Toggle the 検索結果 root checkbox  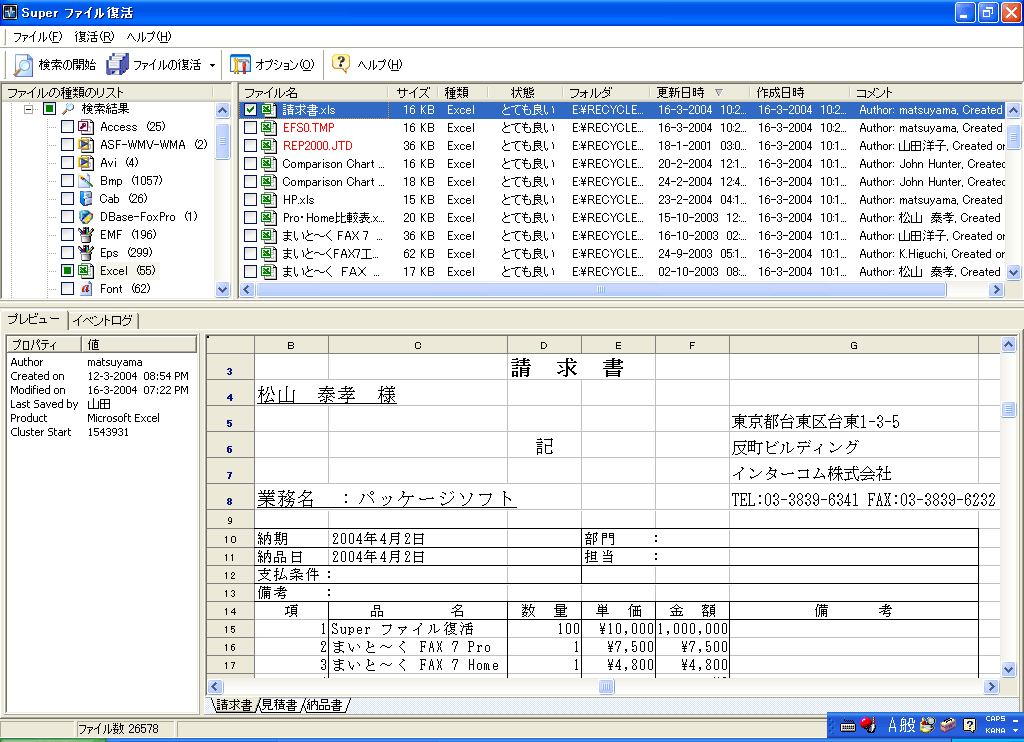[x=50, y=108]
